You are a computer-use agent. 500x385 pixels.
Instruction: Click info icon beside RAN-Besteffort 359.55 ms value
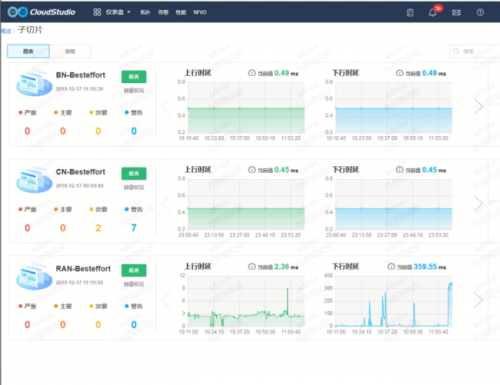tap(391, 267)
